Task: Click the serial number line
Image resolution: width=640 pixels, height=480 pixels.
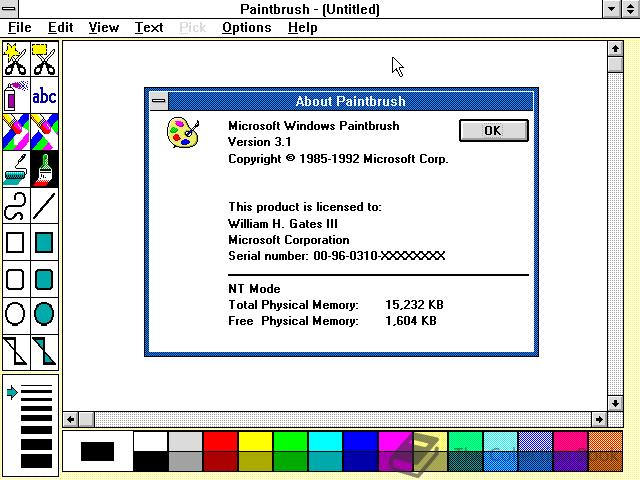Action: 336,256
